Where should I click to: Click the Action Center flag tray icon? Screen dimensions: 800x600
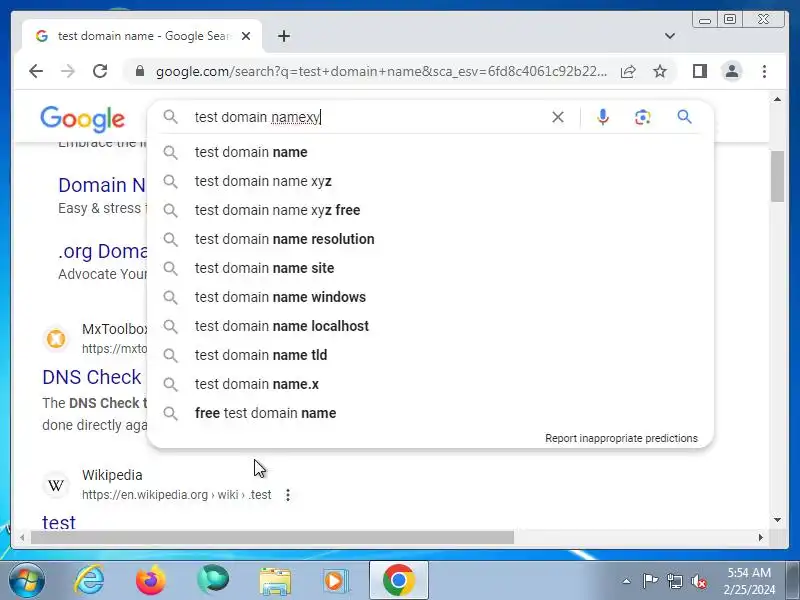coord(650,581)
